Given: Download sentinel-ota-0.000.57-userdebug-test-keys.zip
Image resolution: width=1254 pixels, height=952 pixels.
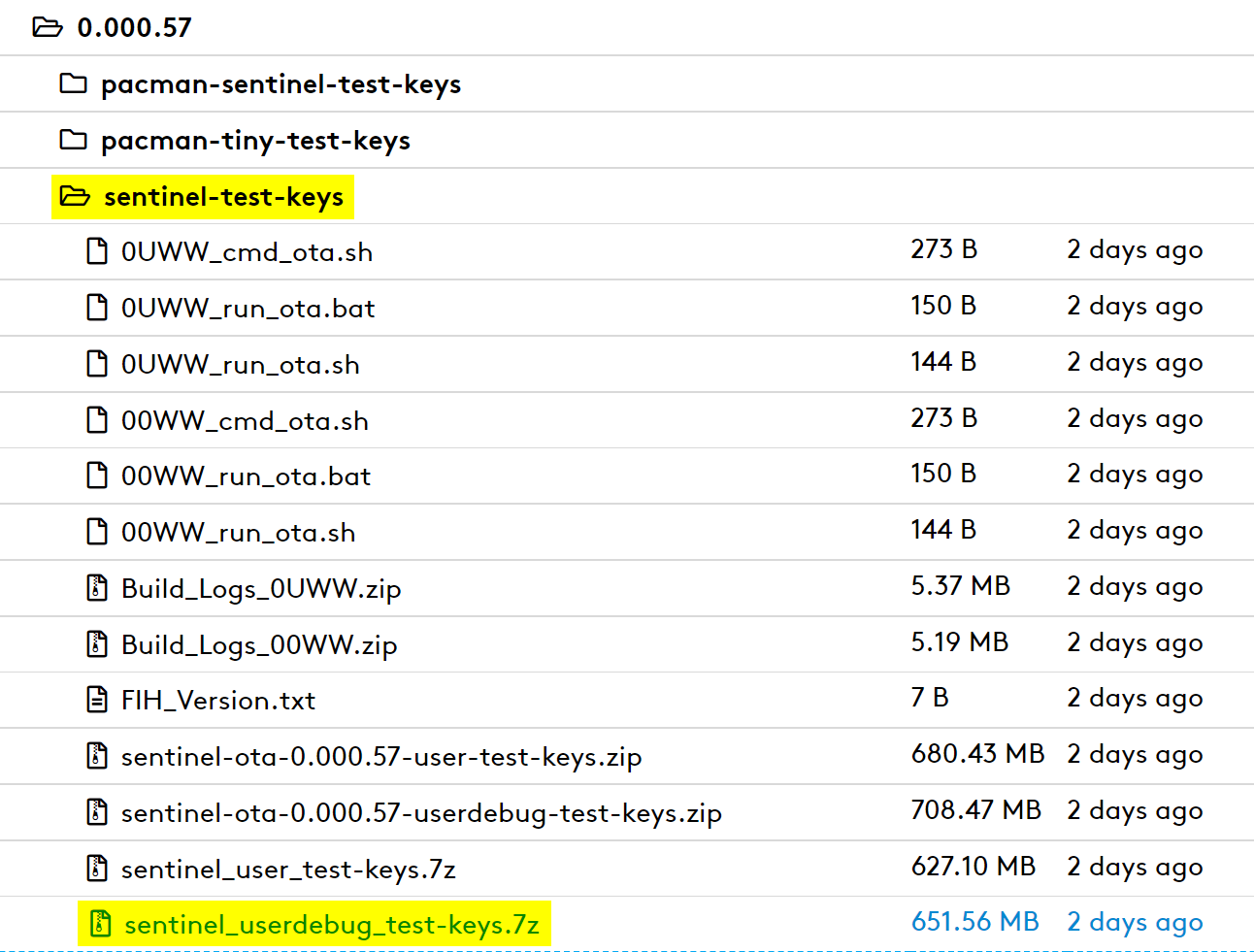Looking at the screenshot, I should tap(420, 813).
